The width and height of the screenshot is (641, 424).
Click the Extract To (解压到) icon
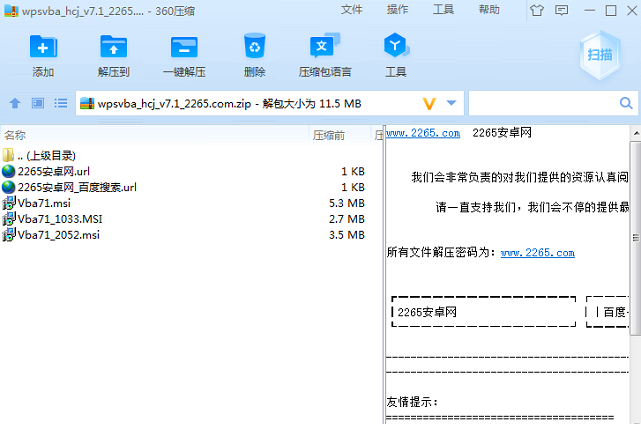point(113,48)
